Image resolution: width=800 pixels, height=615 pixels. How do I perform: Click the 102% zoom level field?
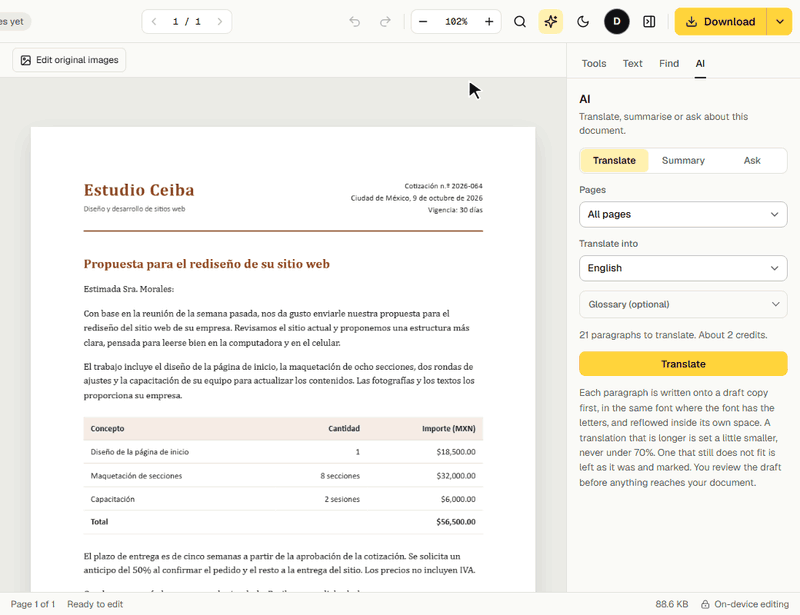456,21
